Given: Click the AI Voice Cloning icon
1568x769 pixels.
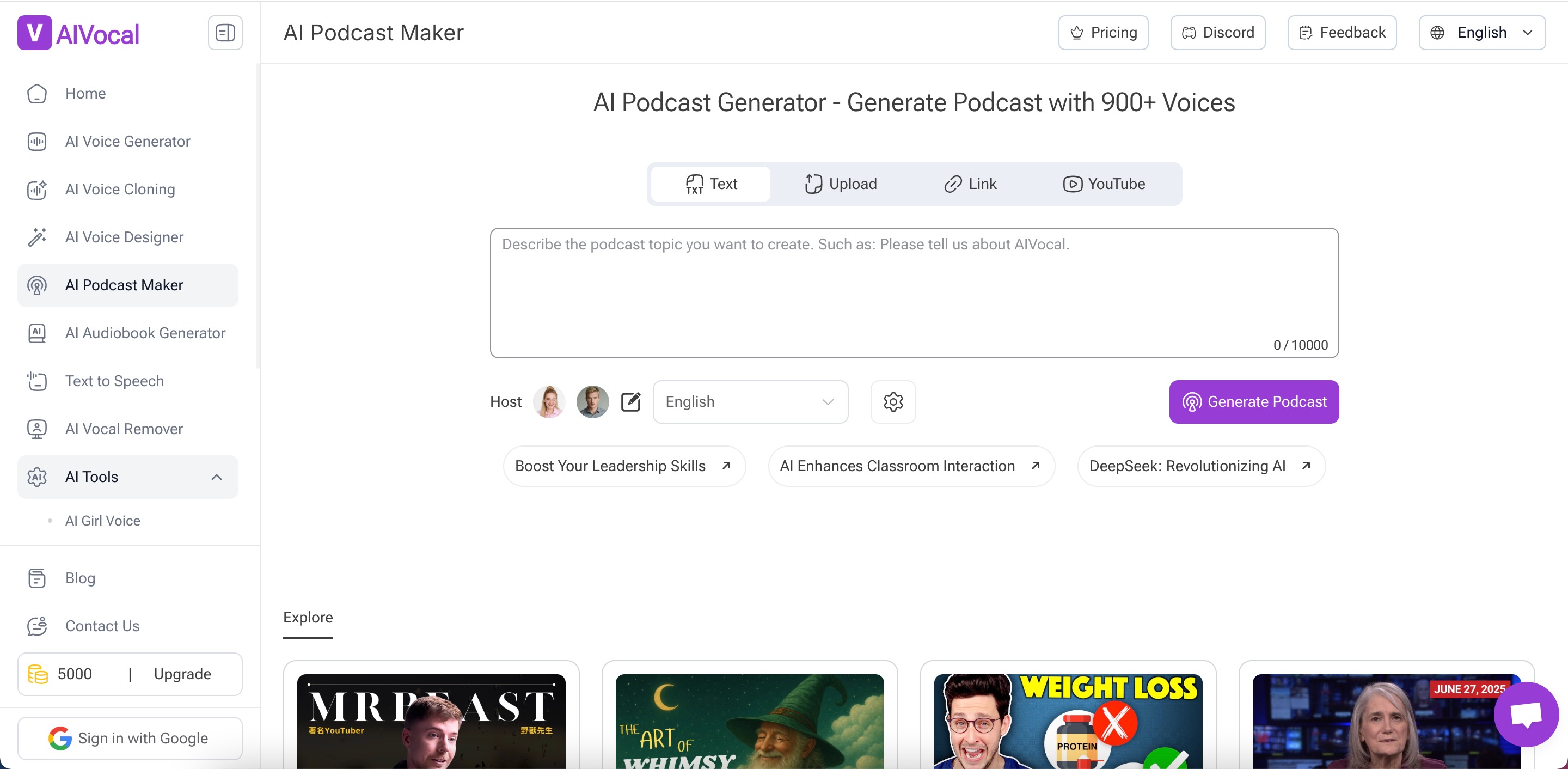Looking at the screenshot, I should click(37, 190).
